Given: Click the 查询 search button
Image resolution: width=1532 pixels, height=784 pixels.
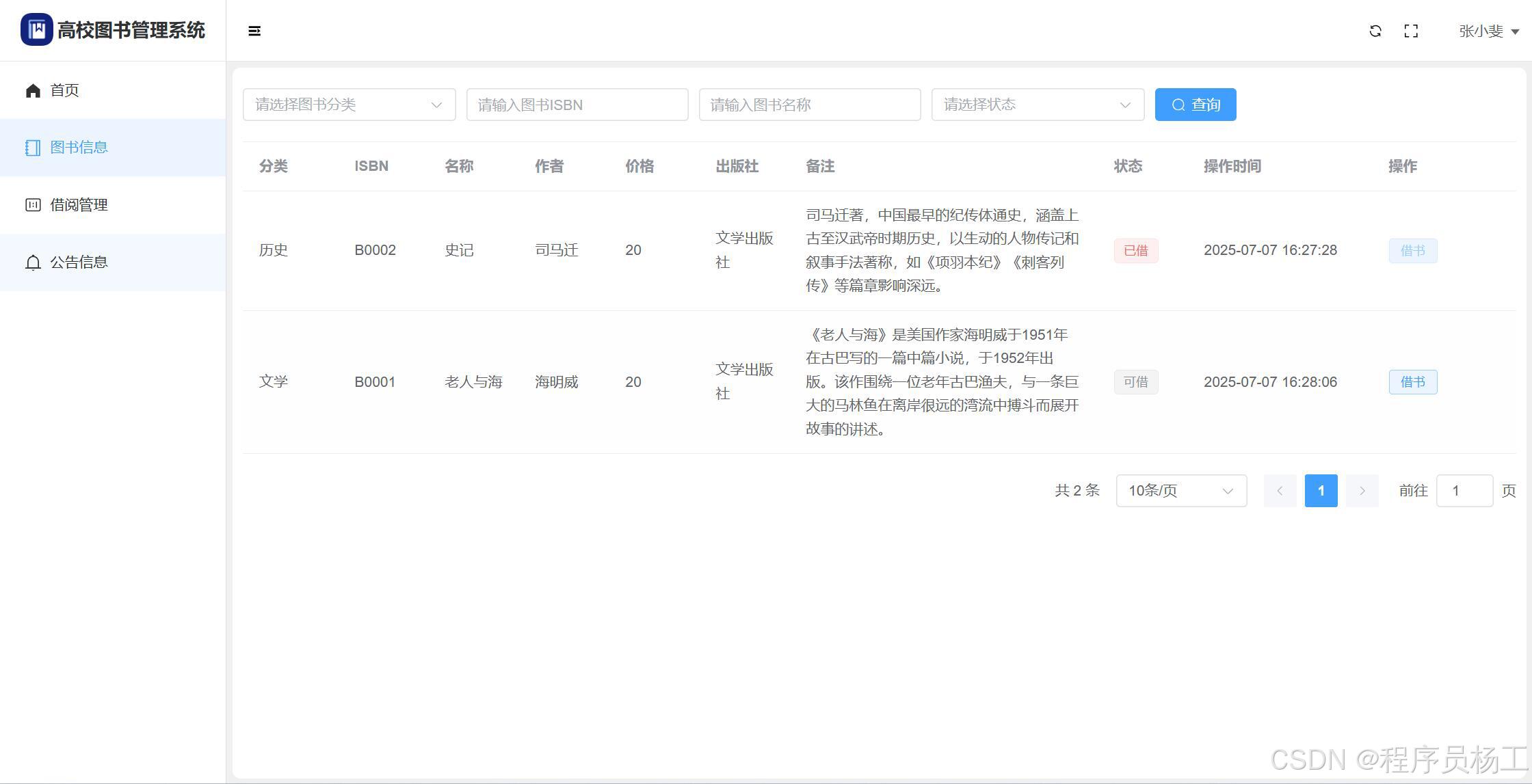Looking at the screenshot, I should point(1195,105).
